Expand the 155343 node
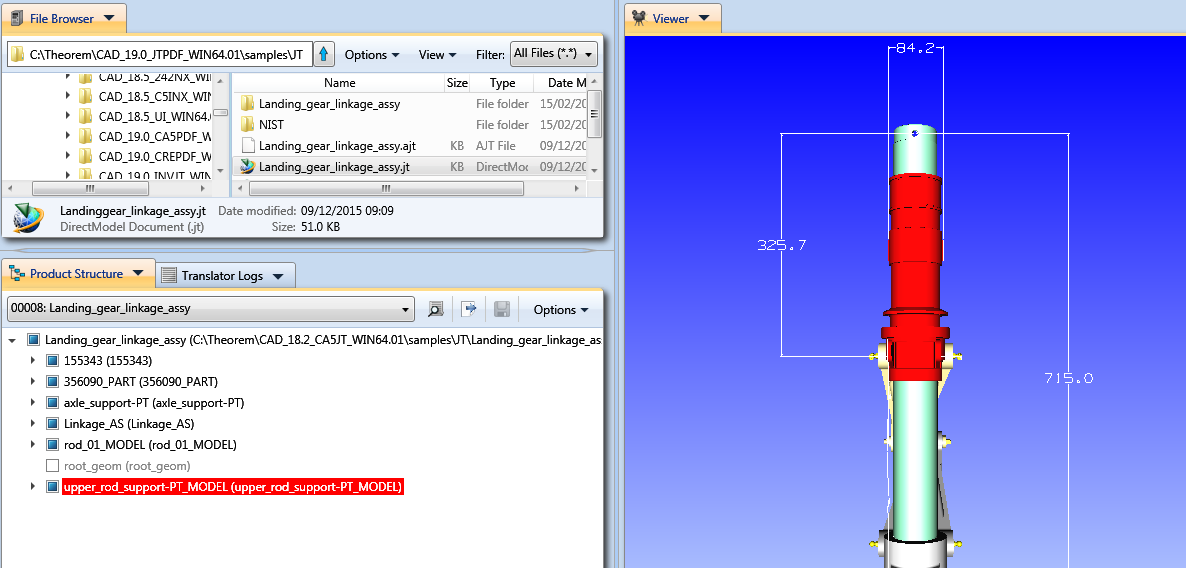 [33, 361]
